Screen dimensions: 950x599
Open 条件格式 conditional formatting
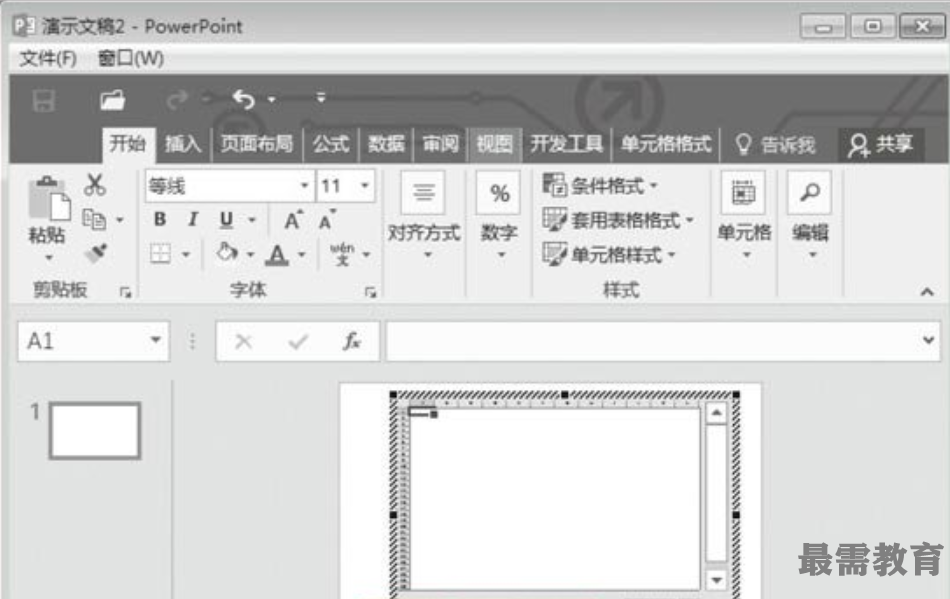pos(600,185)
